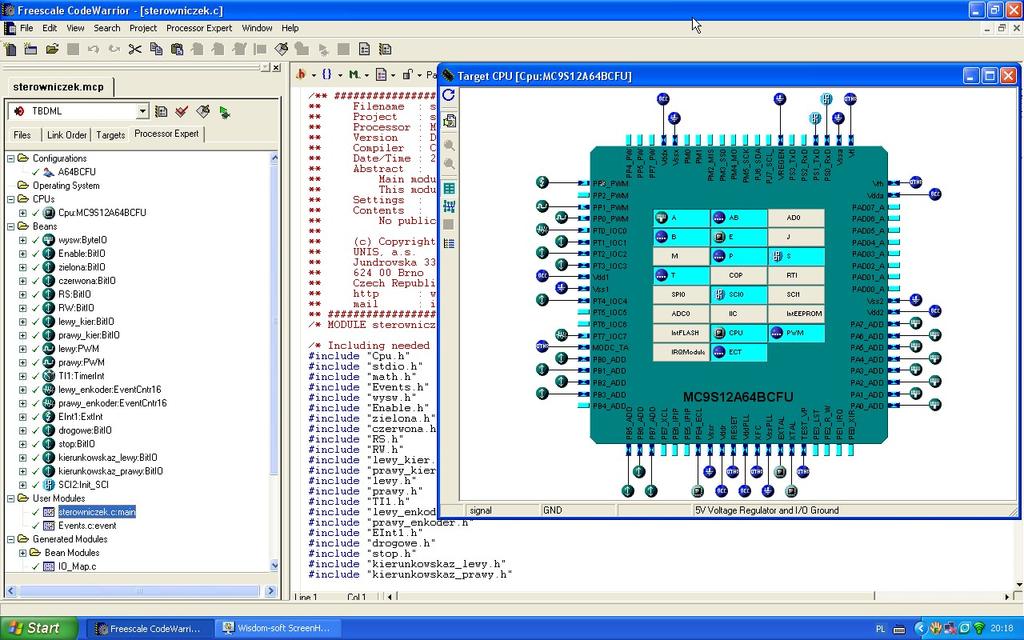This screenshot has height=640, width=1024.
Task: Click the Cut scissors icon
Action: click(135, 49)
